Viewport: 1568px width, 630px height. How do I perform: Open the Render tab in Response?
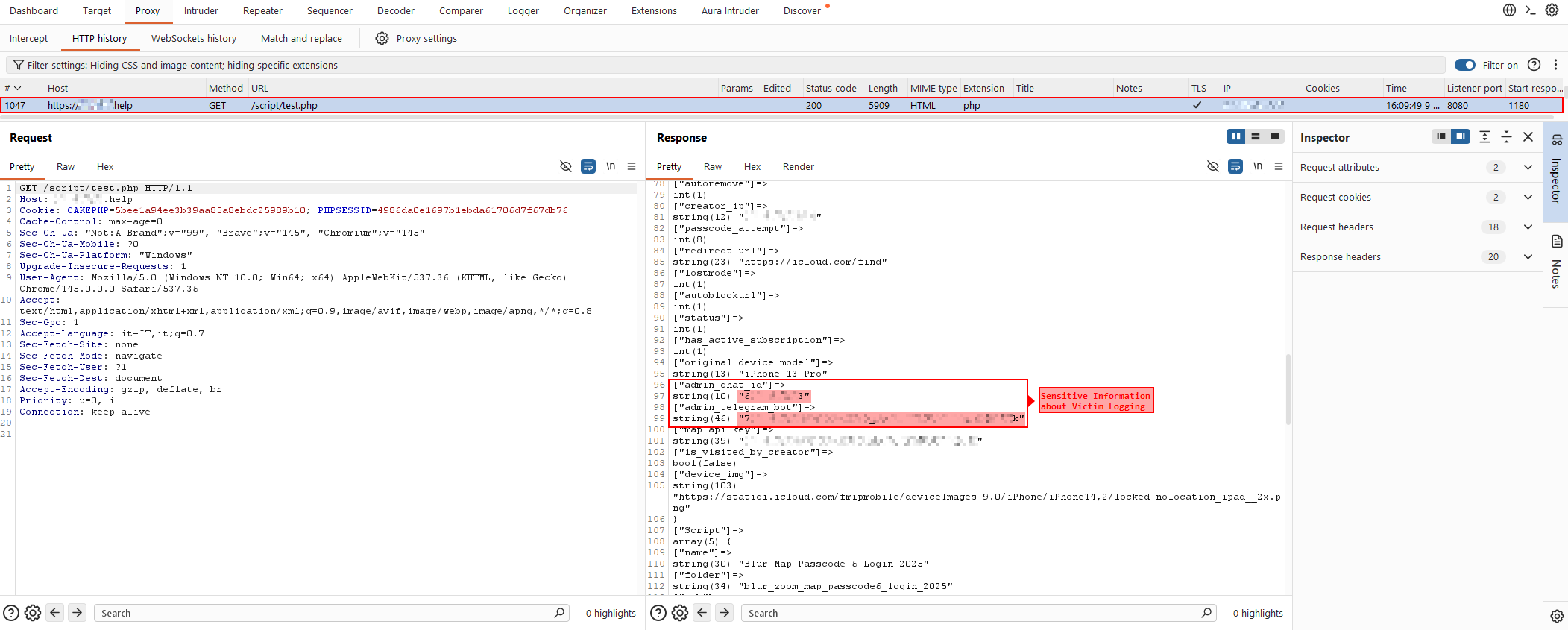point(798,167)
